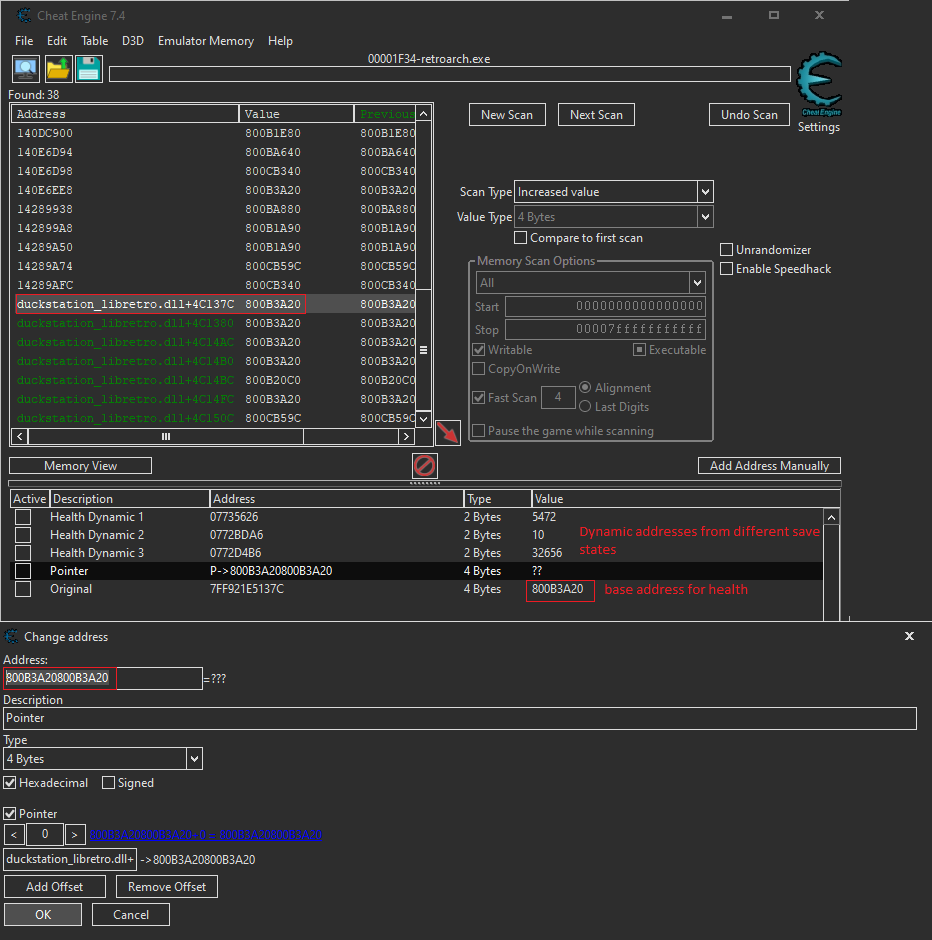This screenshot has width=932, height=940.
Task: Activate the Health Dynamic 2 entry checkbox
Action: (x=23, y=535)
